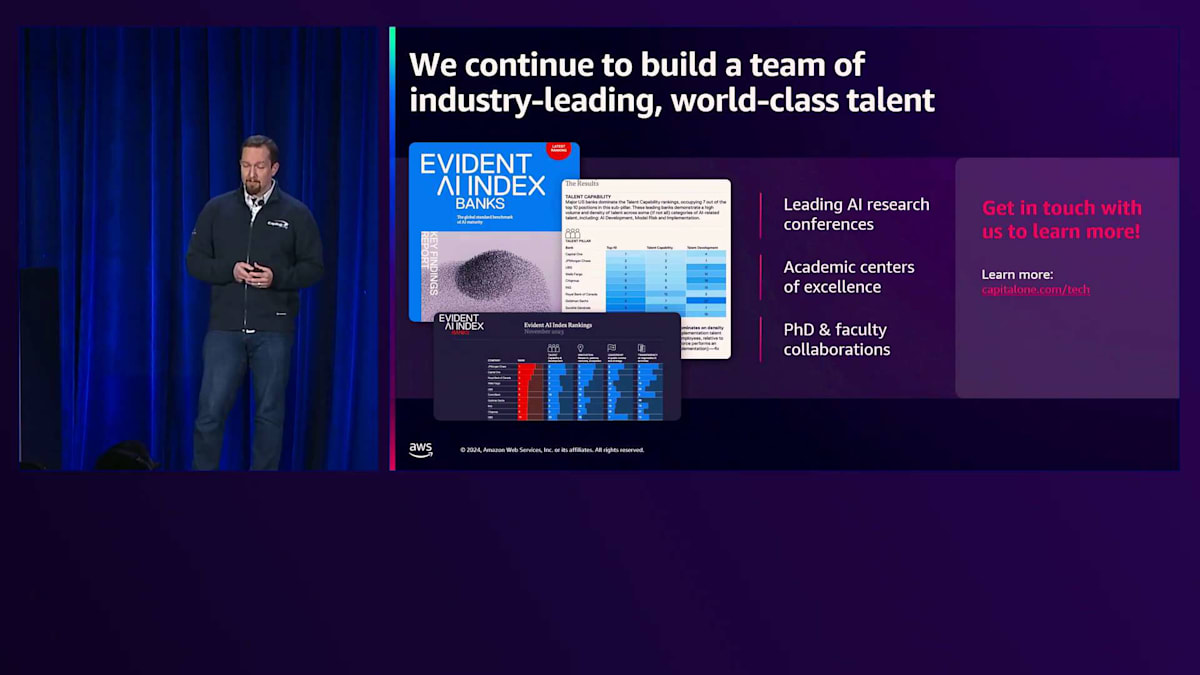Click 'Academic centers of excellence' bullet
This screenshot has height=675, width=1200.
point(848,277)
